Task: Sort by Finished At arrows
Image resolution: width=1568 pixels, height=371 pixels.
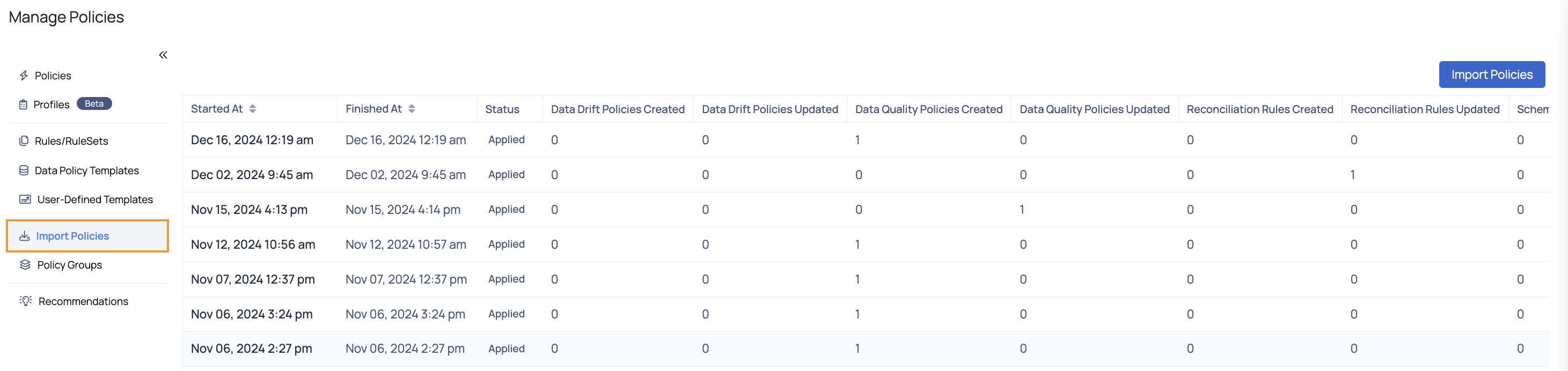Action: [412, 109]
